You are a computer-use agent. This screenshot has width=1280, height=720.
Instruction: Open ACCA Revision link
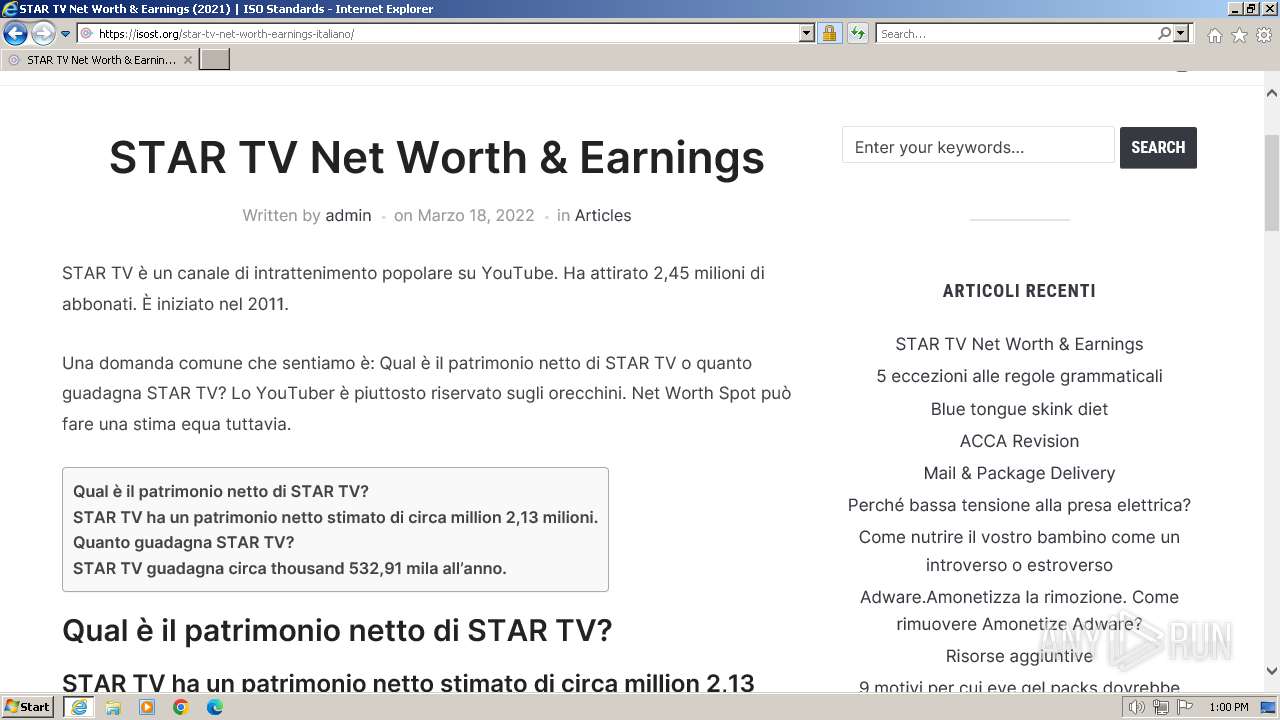[1019, 441]
